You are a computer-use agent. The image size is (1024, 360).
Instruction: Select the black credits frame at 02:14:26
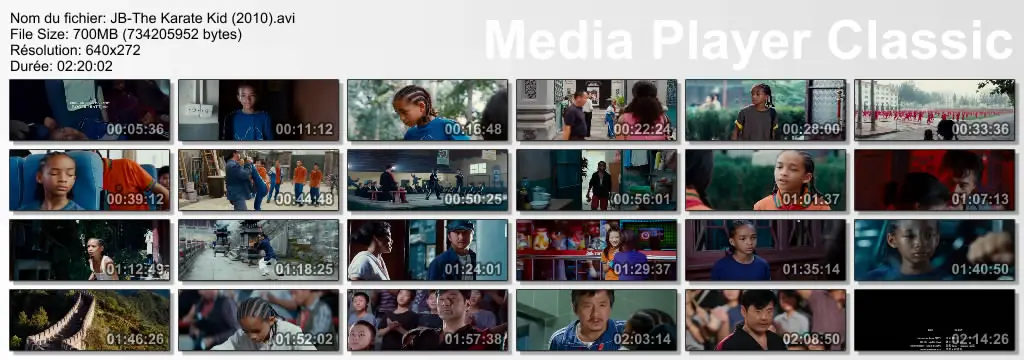point(935,320)
